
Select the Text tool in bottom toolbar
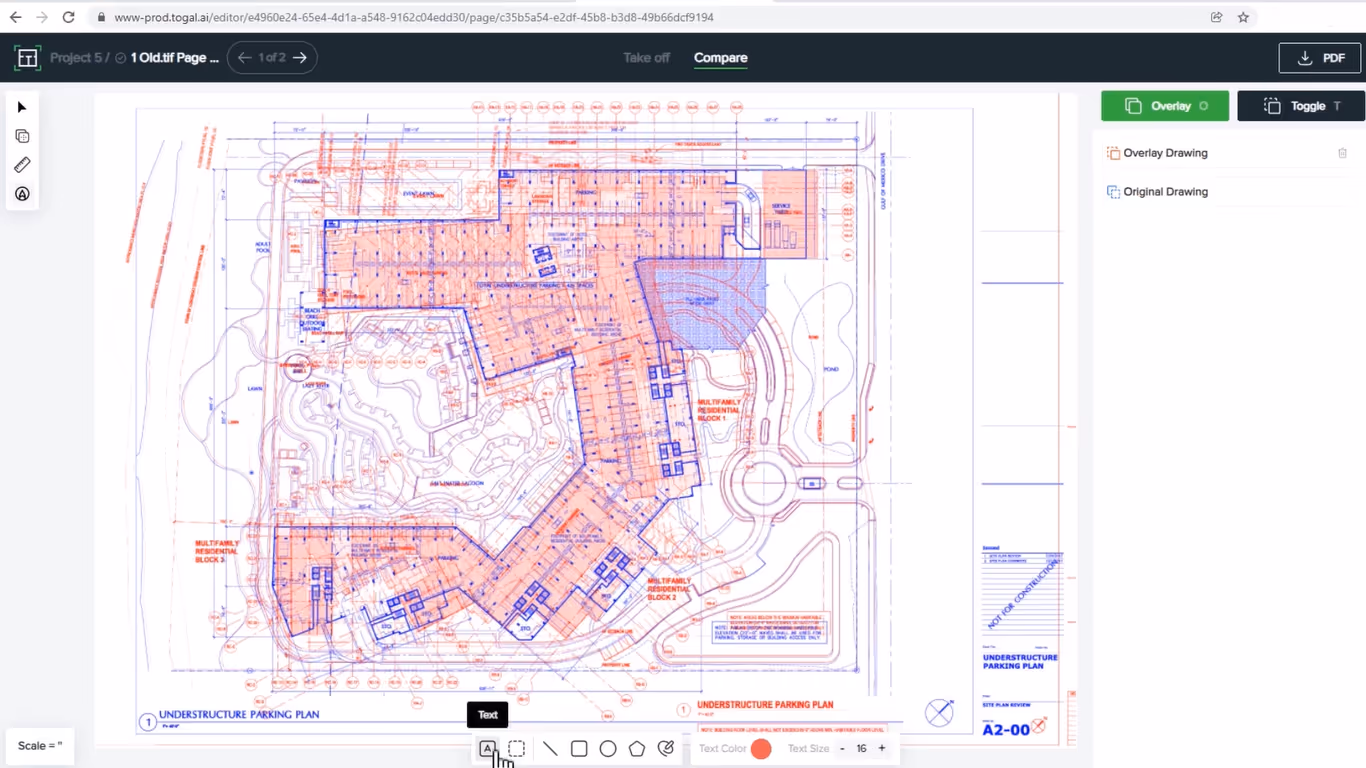487,748
